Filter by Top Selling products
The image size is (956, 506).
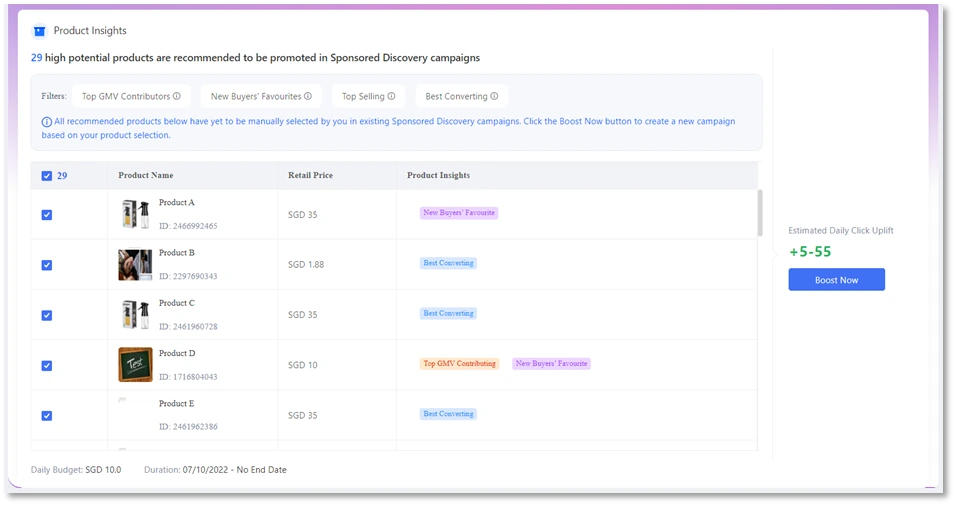click(363, 97)
